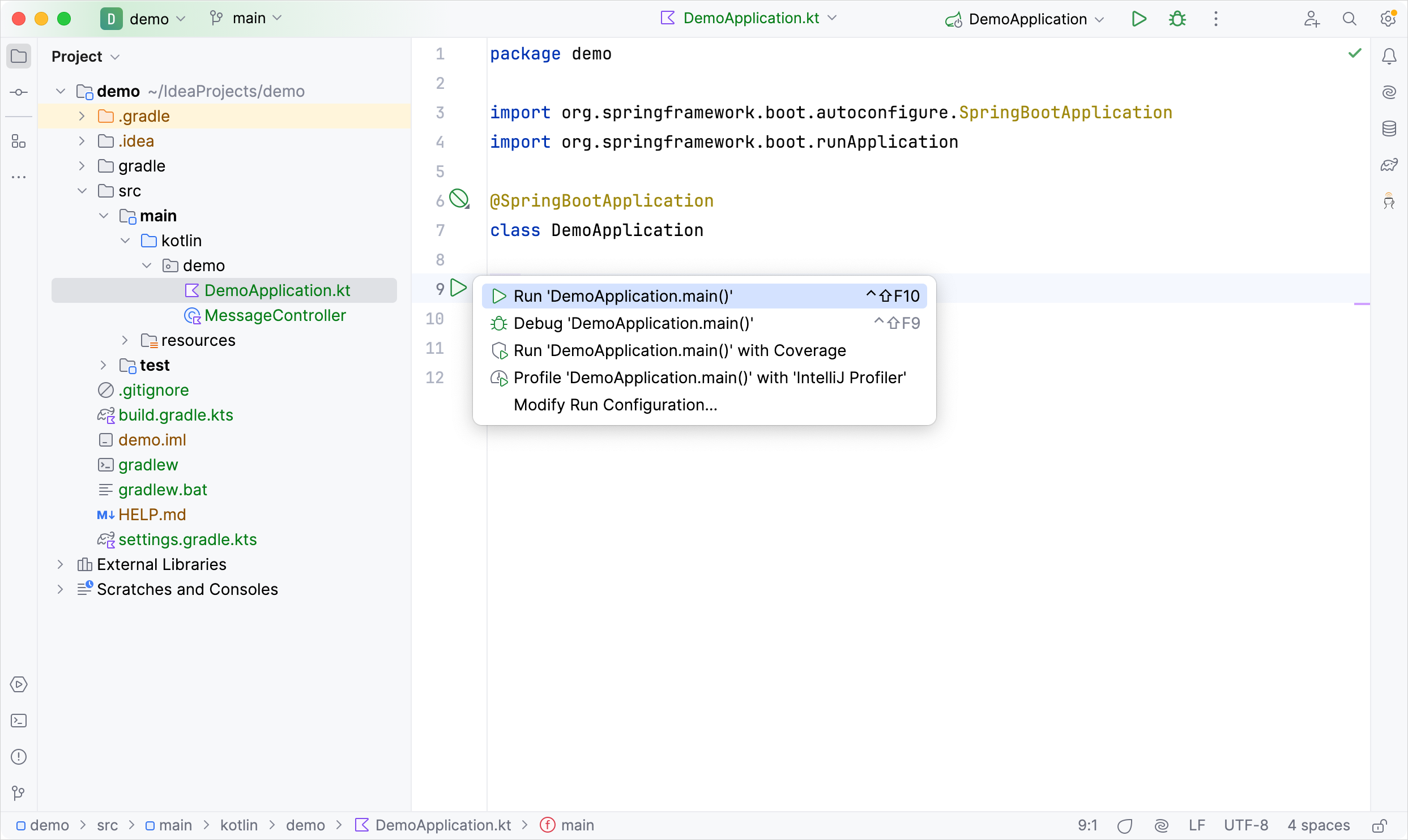Image resolution: width=1408 pixels, height=840 pixels.
Task: Open IDE settings gear icon
Action: pyautogui.click(x=1388, y=19)
